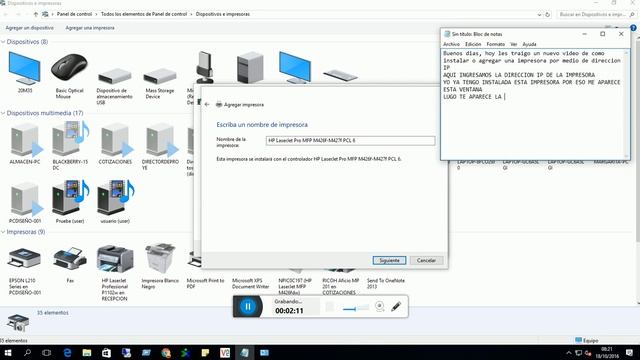Select the PCDISEÑO-001 multimedia device
640x360 pixels.
pyautogui.click(x=25, y=199)
